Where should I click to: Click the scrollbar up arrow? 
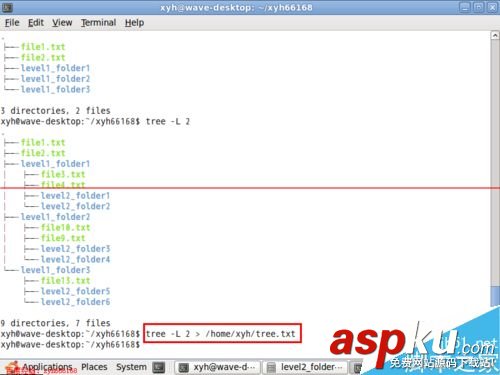coord(495,35)
